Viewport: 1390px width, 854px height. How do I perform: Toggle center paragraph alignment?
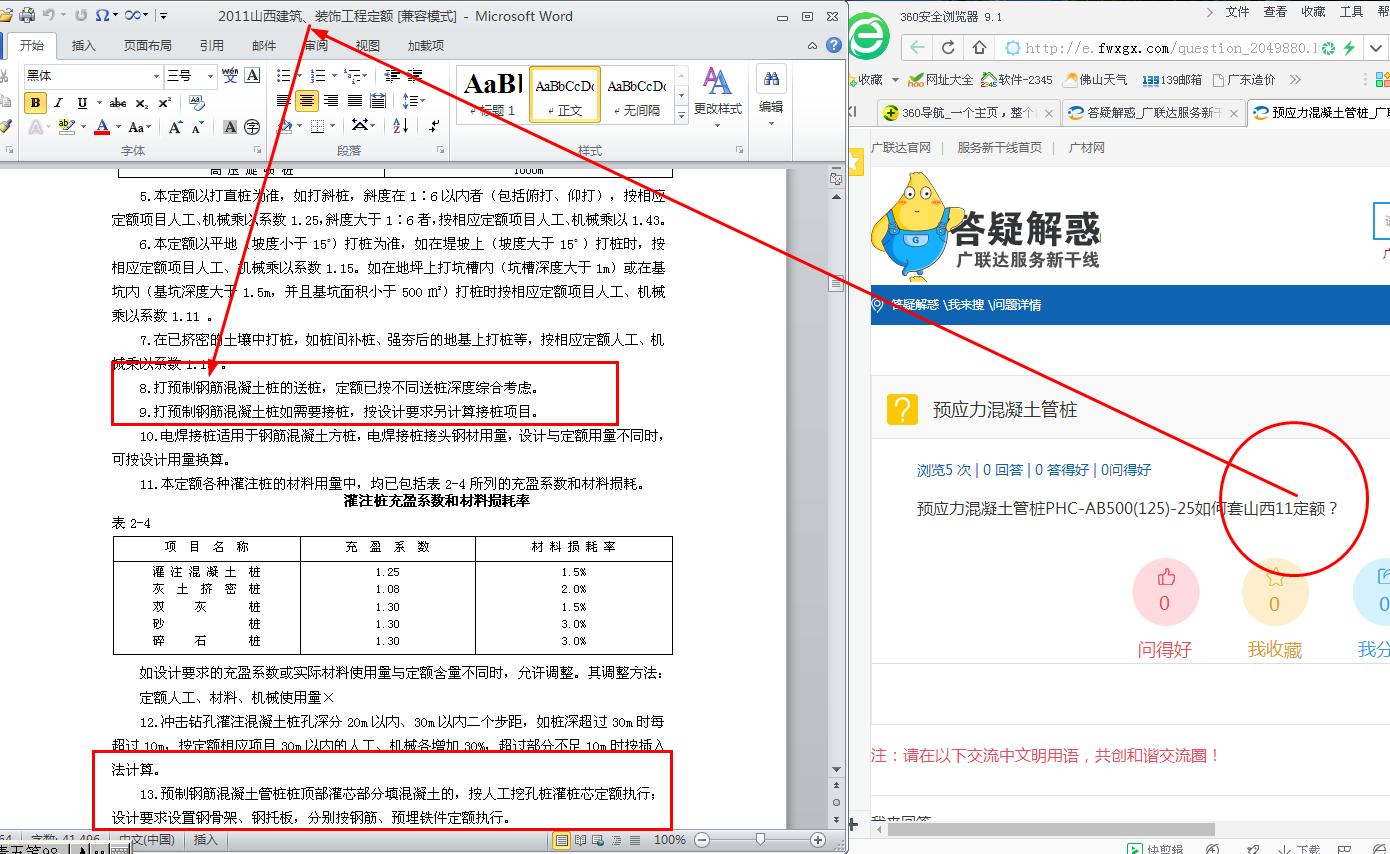pos(307,101)
